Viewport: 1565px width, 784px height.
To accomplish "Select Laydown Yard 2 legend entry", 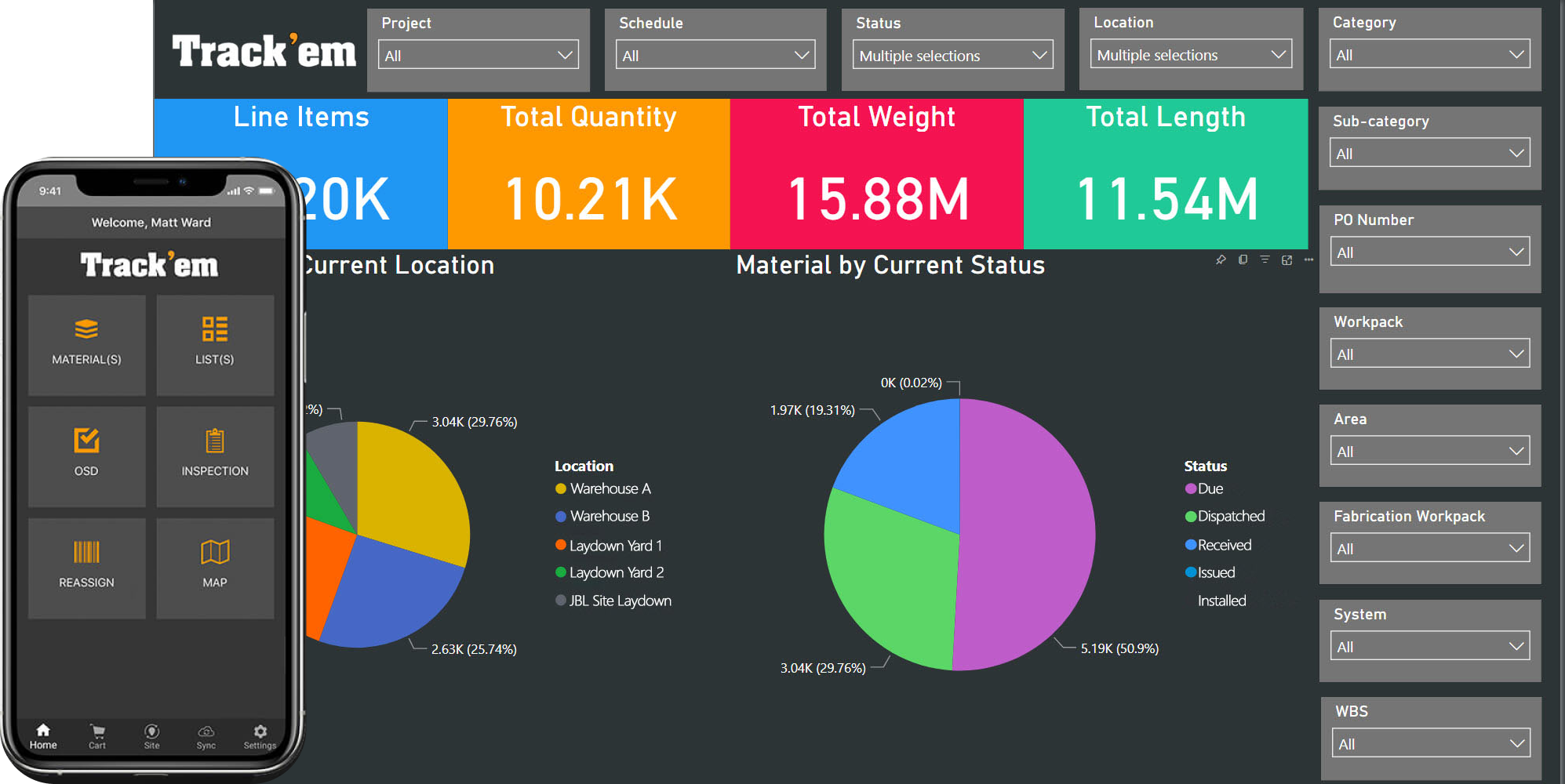I will [x=610, y=572].
